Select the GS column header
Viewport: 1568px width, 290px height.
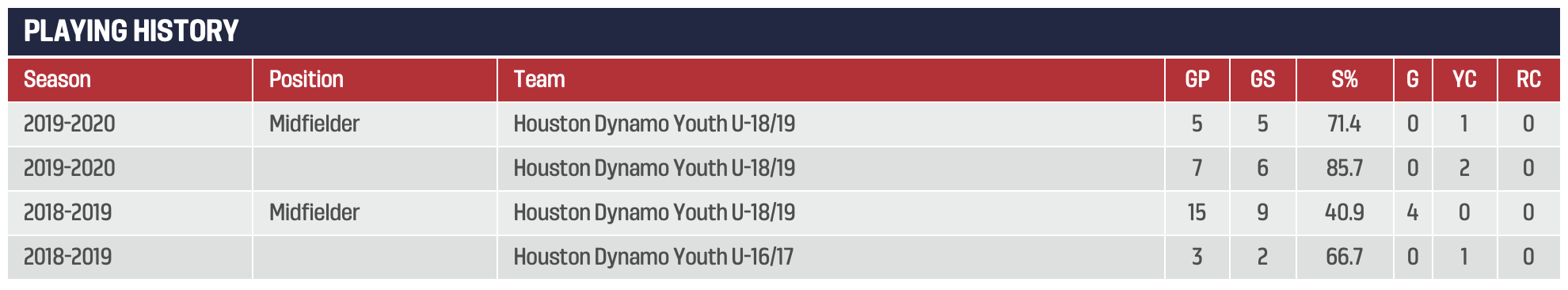[1263, 79]
